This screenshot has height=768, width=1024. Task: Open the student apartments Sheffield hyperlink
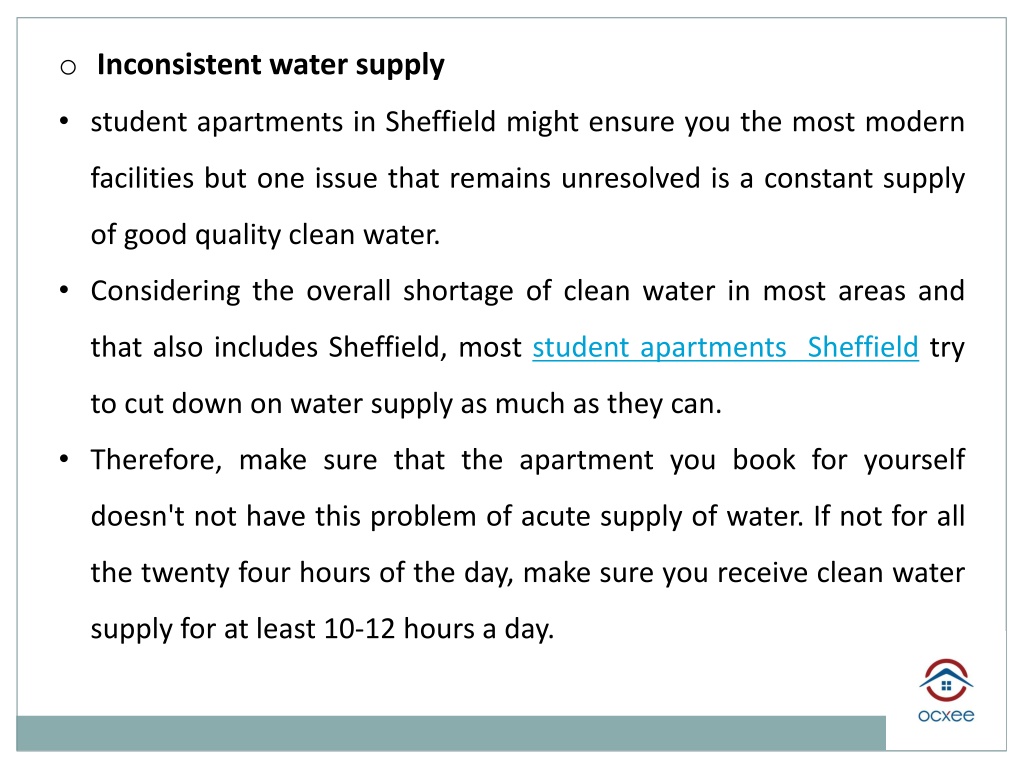point(725,347)
